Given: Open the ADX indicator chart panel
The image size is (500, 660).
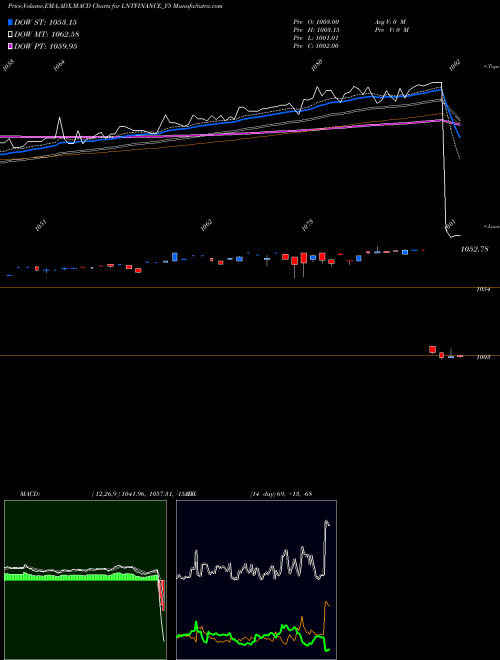Looking at the screenshot, I should (256, 580).
